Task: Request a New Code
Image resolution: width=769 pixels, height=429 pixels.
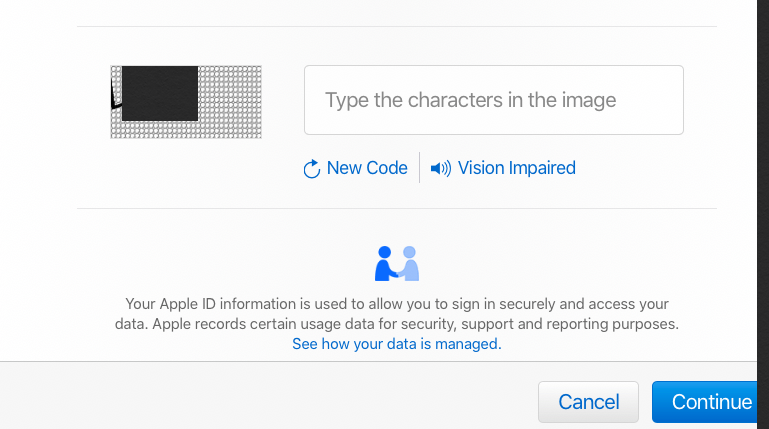Action: (x=356, y=168)
